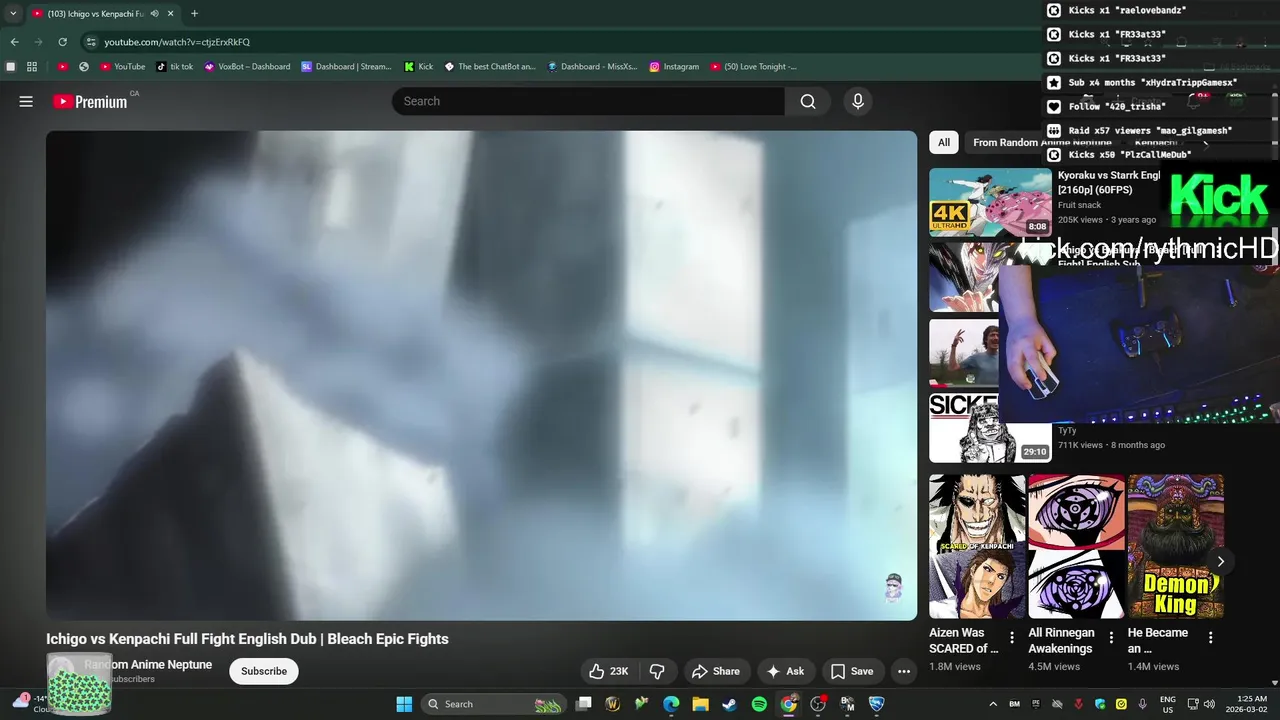1280x720 pixels.
Task: Reload the page with refresh icon
Action: tap(62, 42)
